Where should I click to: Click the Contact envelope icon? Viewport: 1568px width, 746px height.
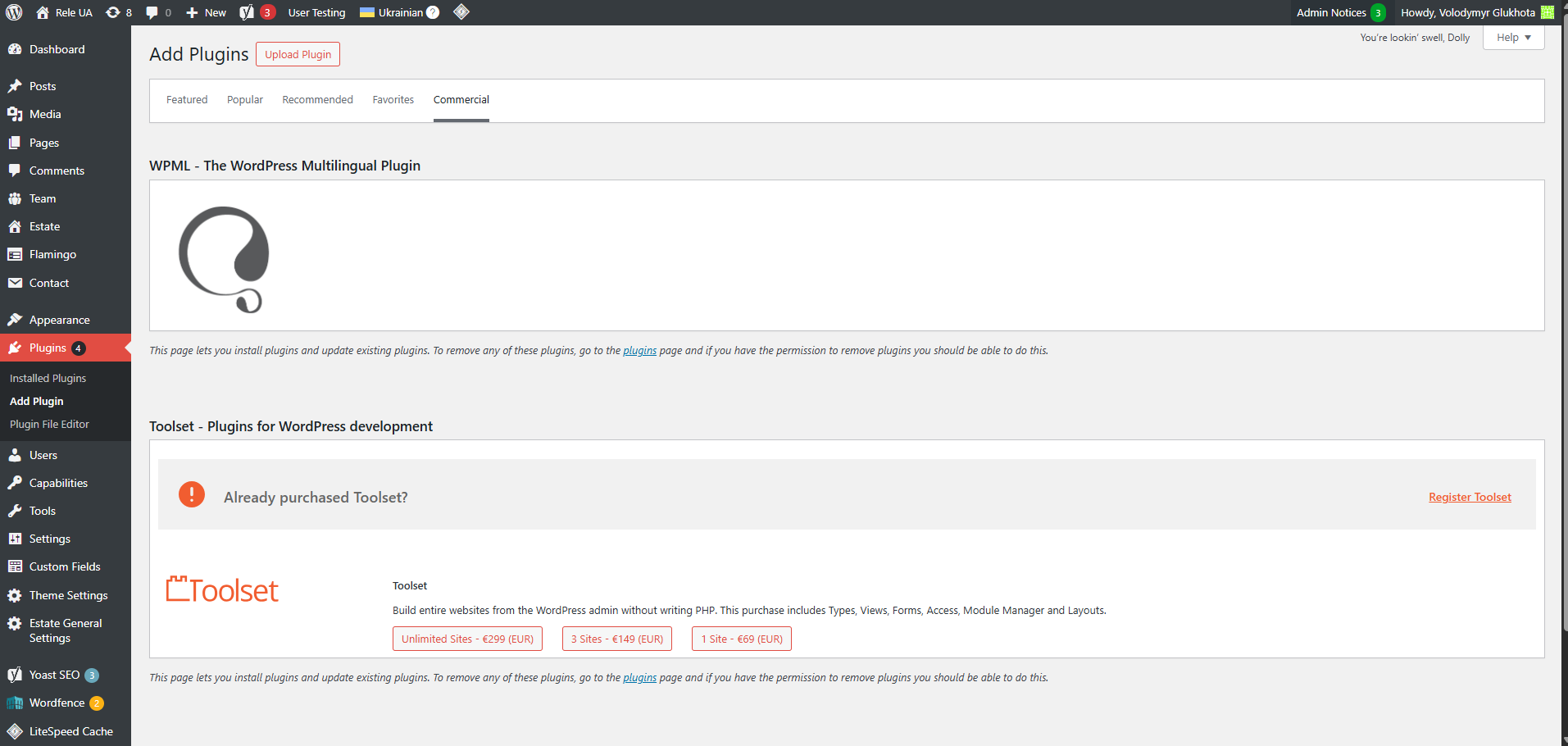coord(15,283)
